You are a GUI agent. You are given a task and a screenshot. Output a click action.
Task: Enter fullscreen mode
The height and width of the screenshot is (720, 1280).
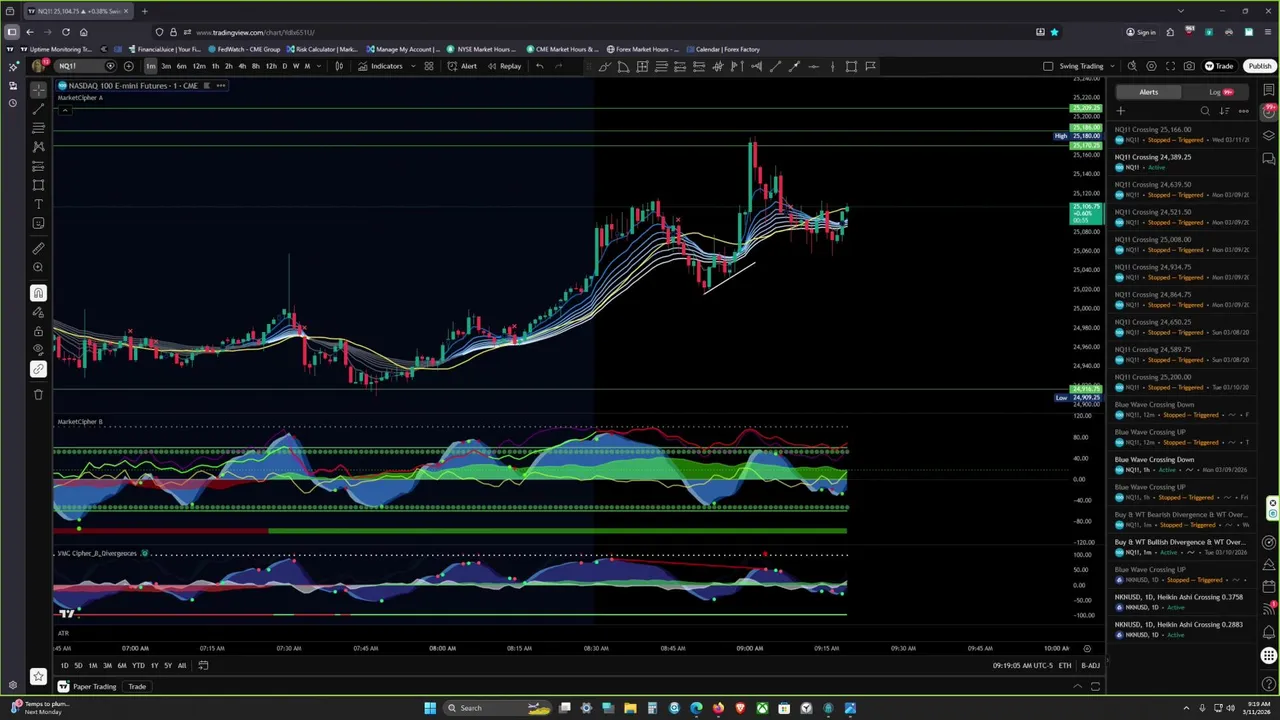tap(1170, 66)
